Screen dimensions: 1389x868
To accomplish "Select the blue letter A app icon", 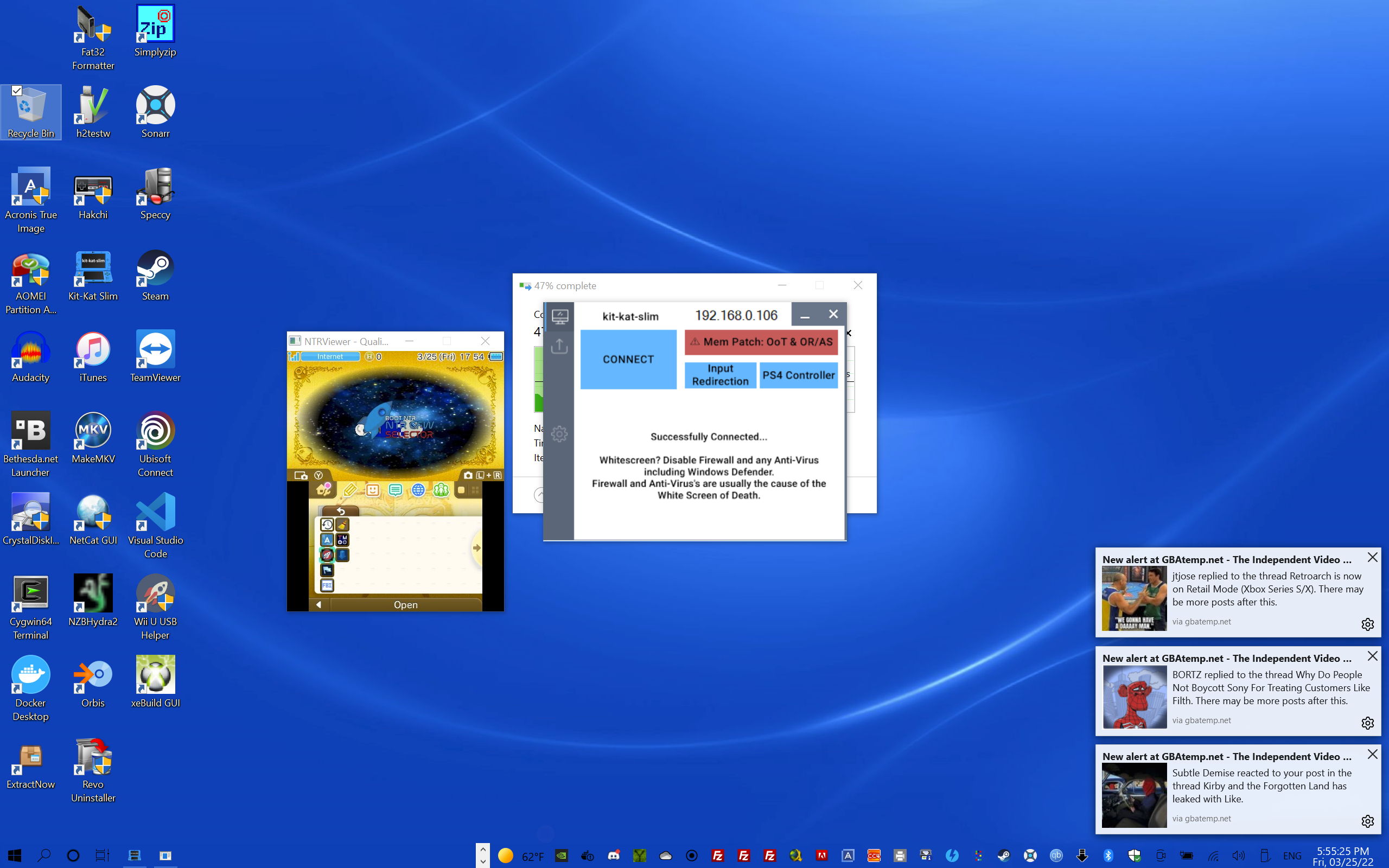I will [x=327, y=540].
